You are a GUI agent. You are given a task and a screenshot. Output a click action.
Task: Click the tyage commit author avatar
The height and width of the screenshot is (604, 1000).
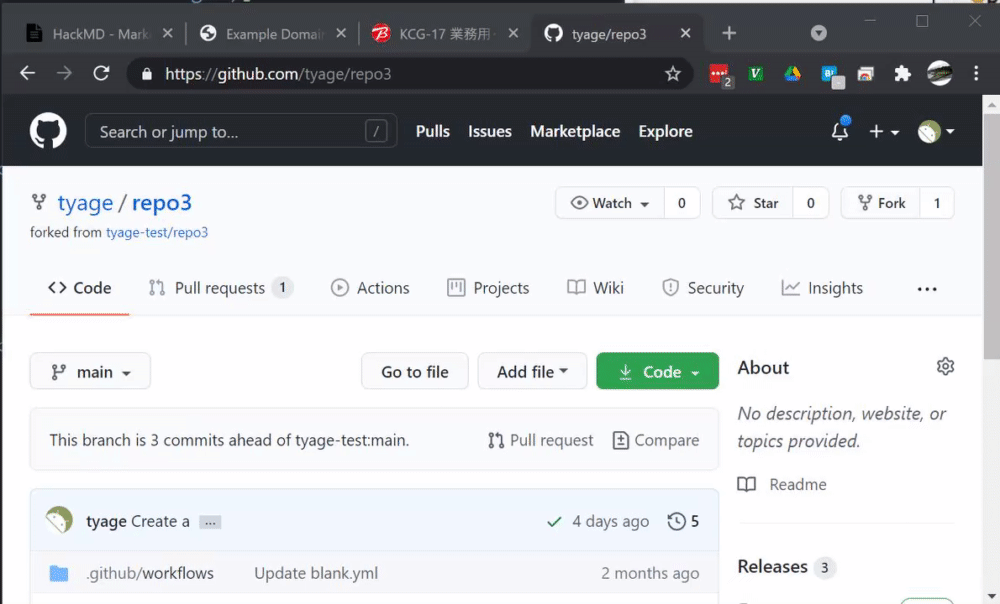click(59, 520)
